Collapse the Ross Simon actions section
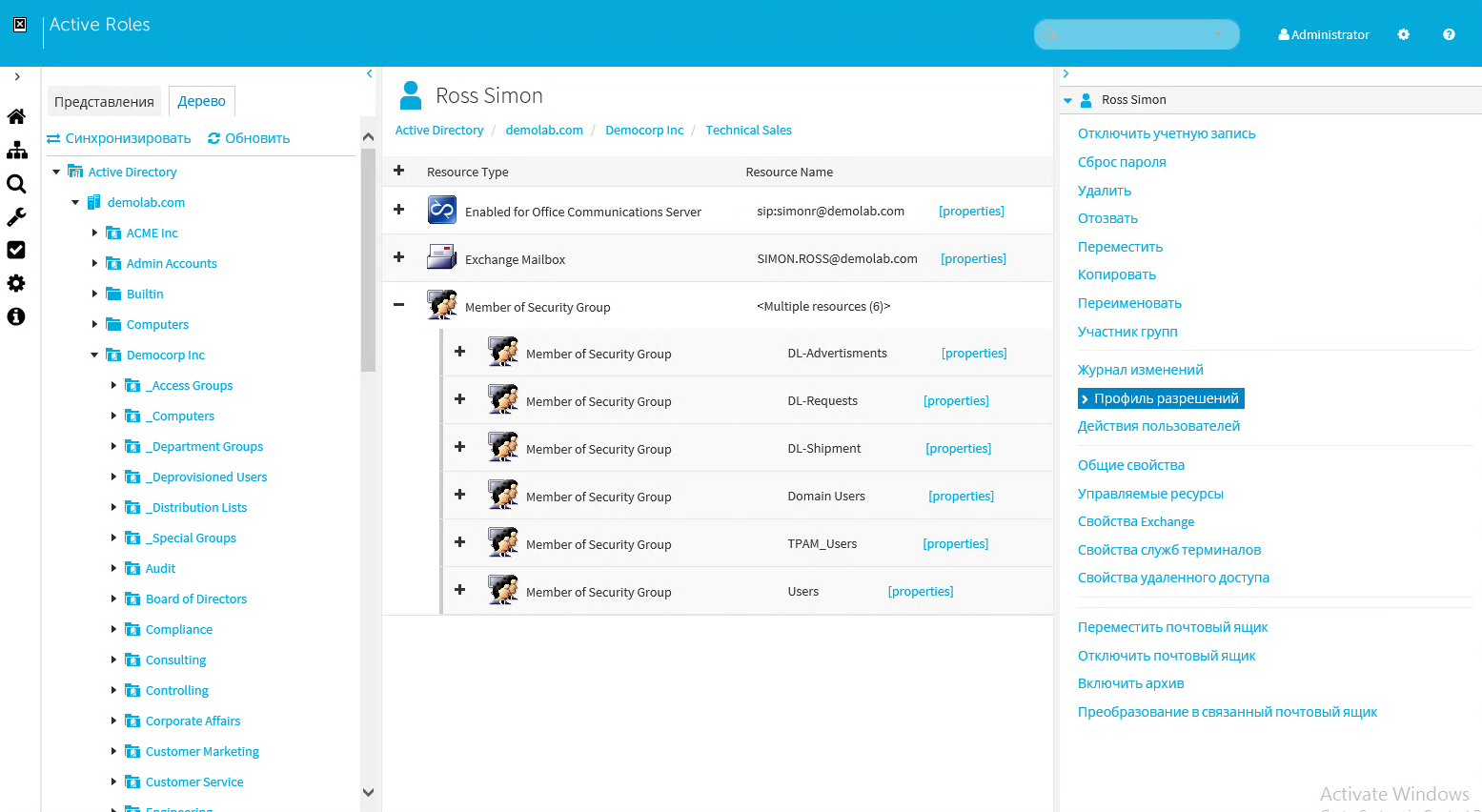The image size is (1482, 812). [1067, 100]
